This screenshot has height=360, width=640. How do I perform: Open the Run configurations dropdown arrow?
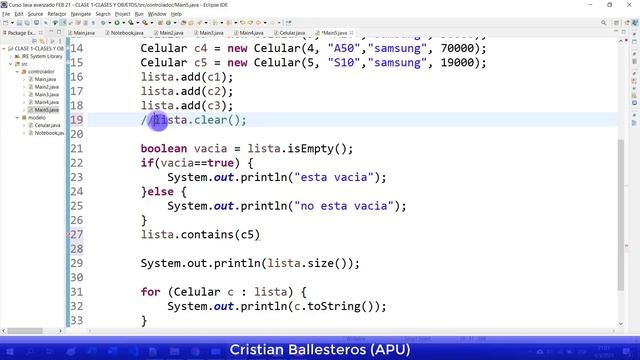click(123, 23)
